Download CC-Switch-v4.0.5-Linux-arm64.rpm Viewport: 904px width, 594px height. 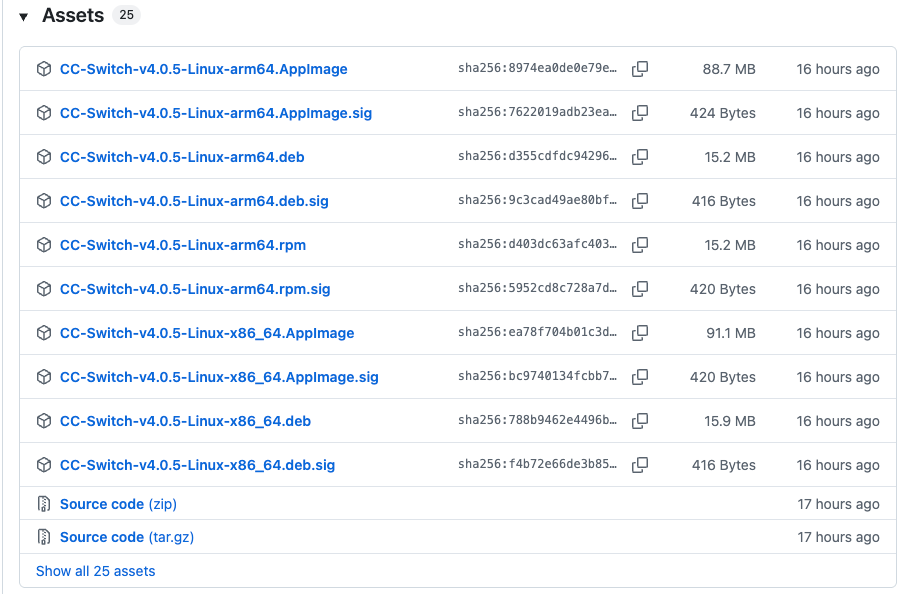click(183, 245)
